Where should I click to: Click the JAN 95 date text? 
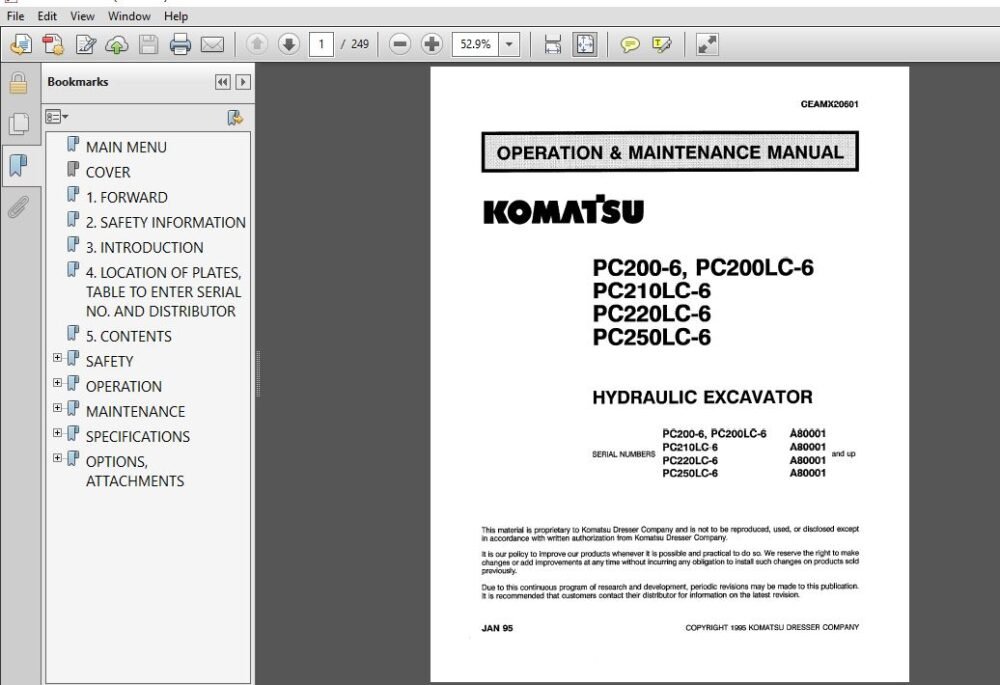tap(497, 628)
